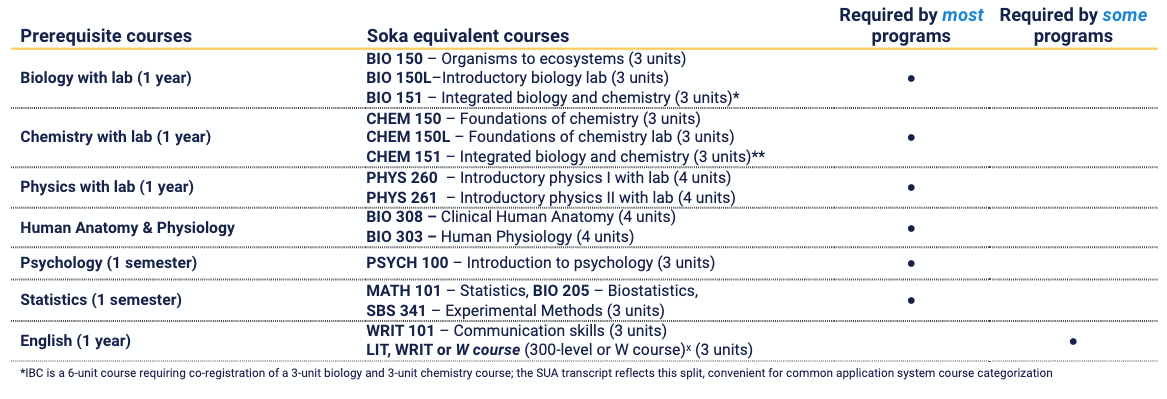
Task: Select the Soka equivalent courses header
Action: point(467,36)
